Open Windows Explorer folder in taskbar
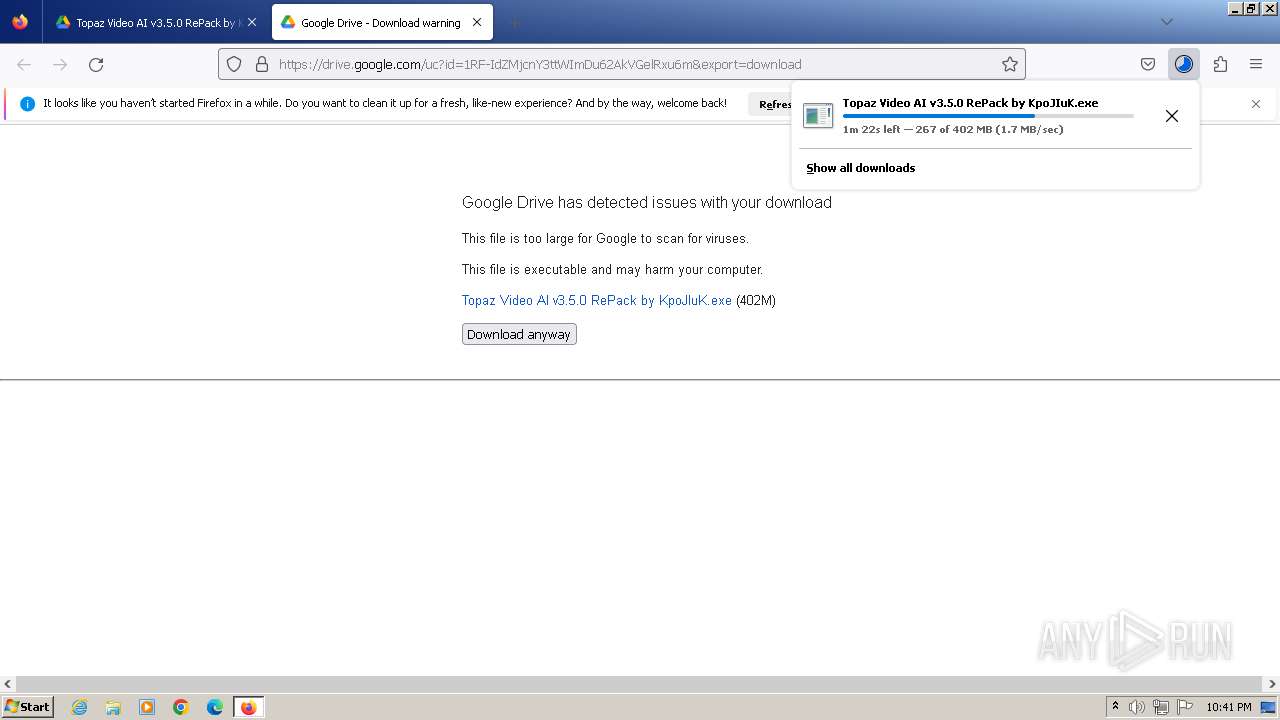This screenshot has width=1280, height=720. (x=113, y=707)
